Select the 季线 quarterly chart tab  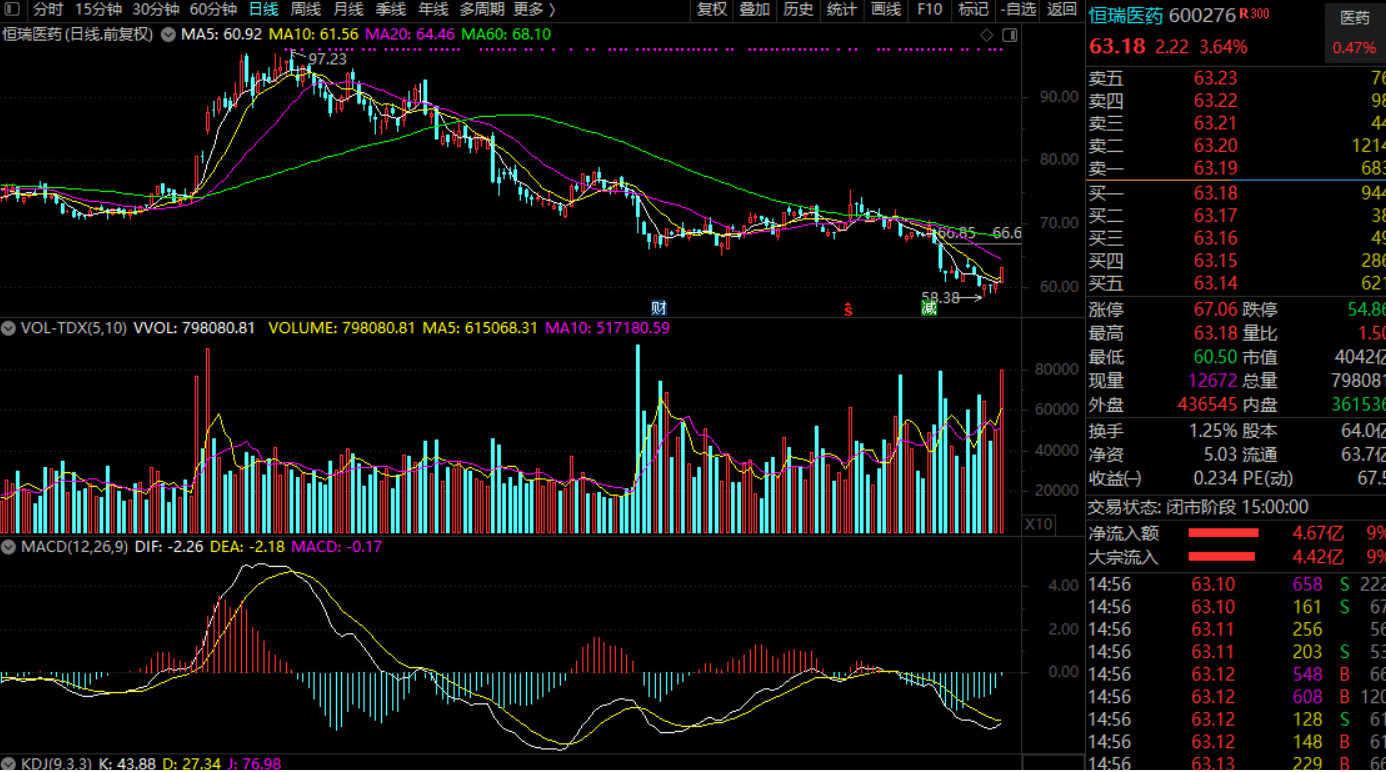point(390,9)
